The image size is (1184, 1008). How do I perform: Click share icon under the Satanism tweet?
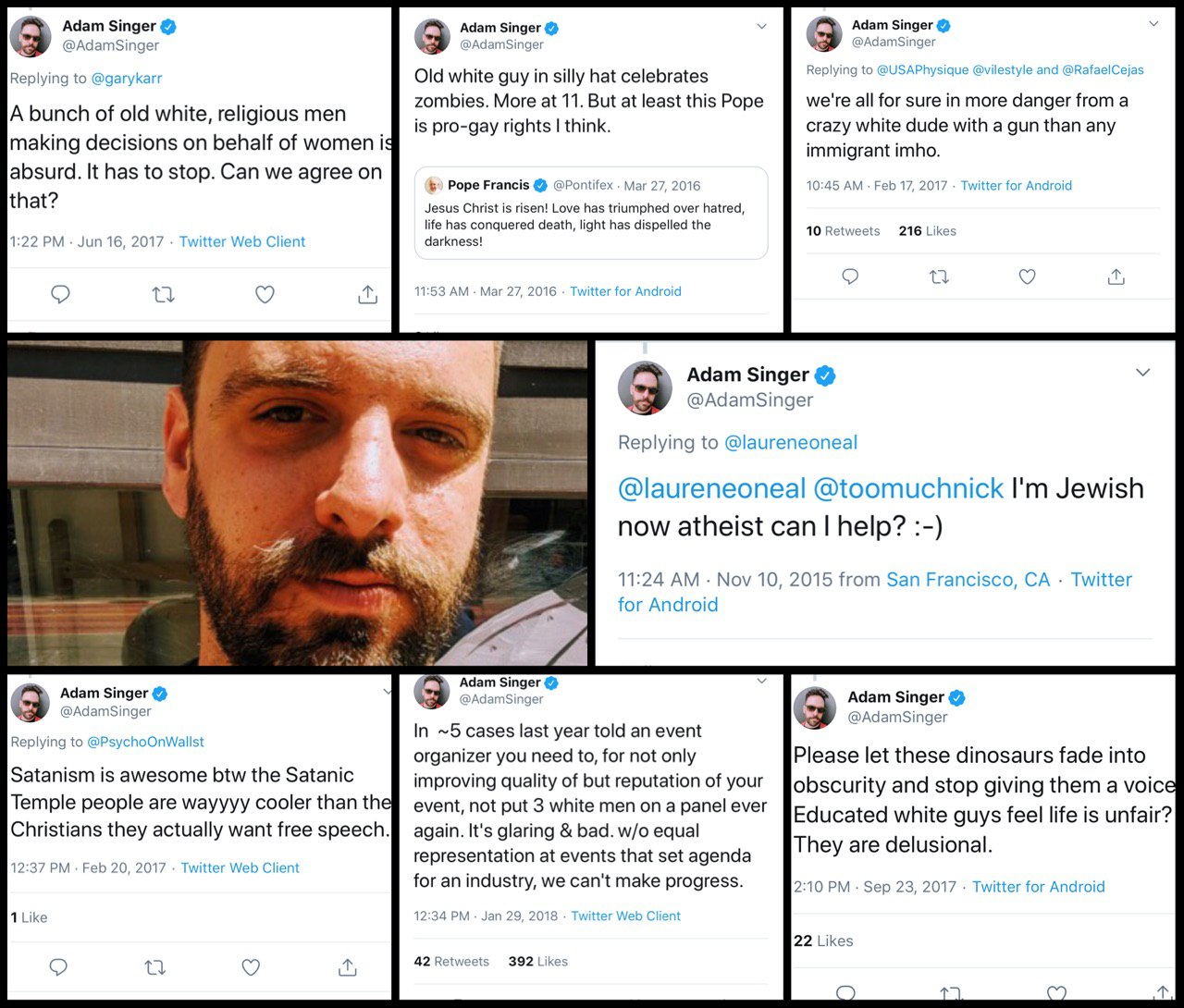pyautogui.click(x=348, y=967)
